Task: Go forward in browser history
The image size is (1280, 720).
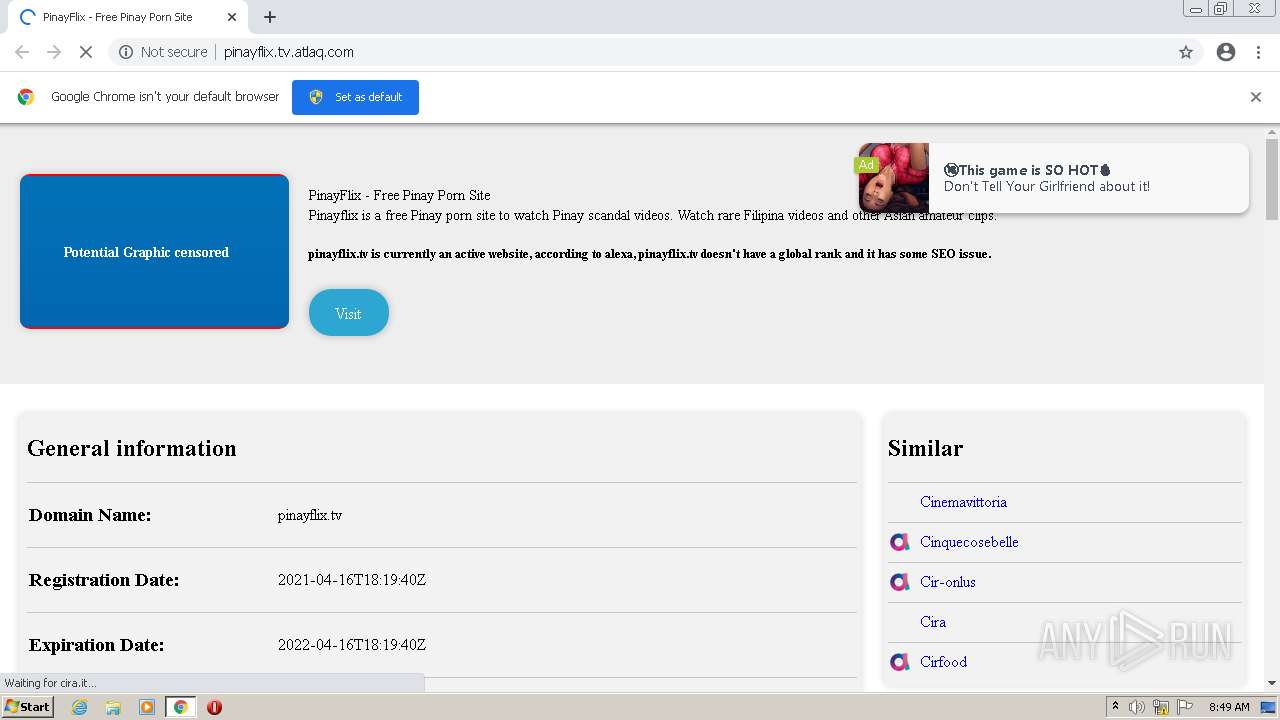Action: [x=54, y=52]
